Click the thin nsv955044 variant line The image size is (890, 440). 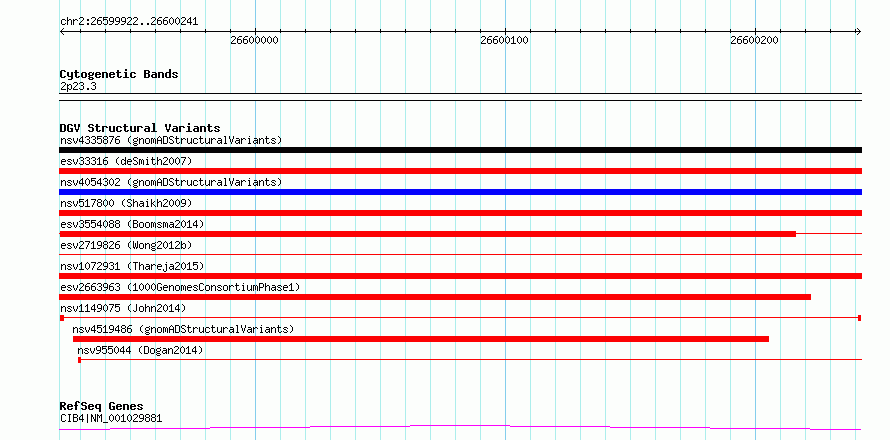pyautogui.click(x=470, y=360)
